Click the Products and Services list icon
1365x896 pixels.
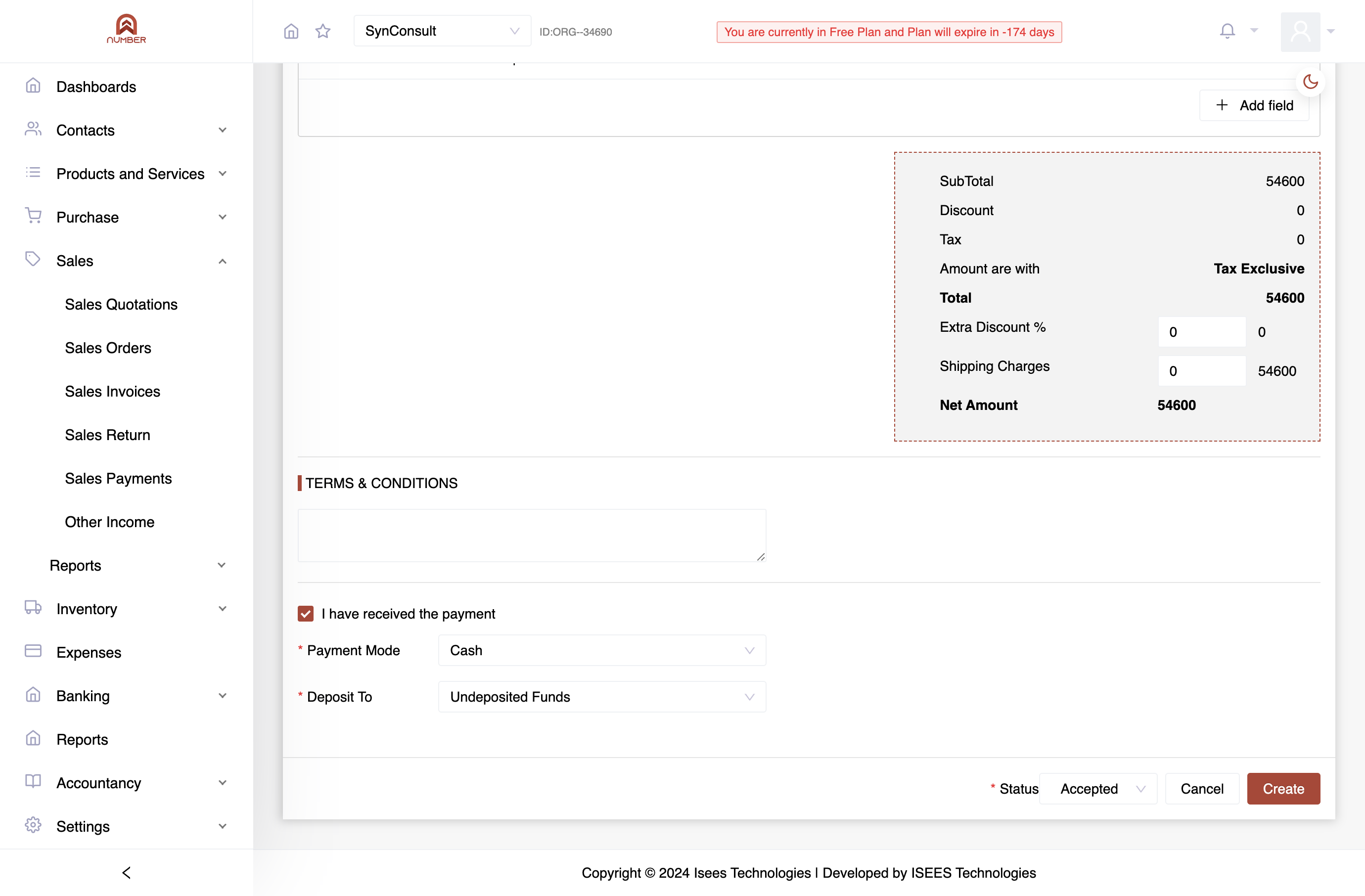[33, 173]
